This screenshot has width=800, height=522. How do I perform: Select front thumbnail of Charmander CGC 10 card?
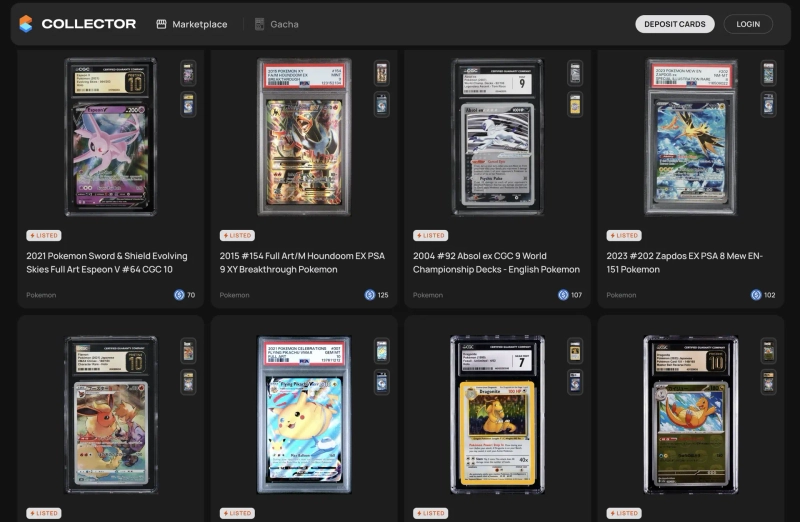click(768, 351)
